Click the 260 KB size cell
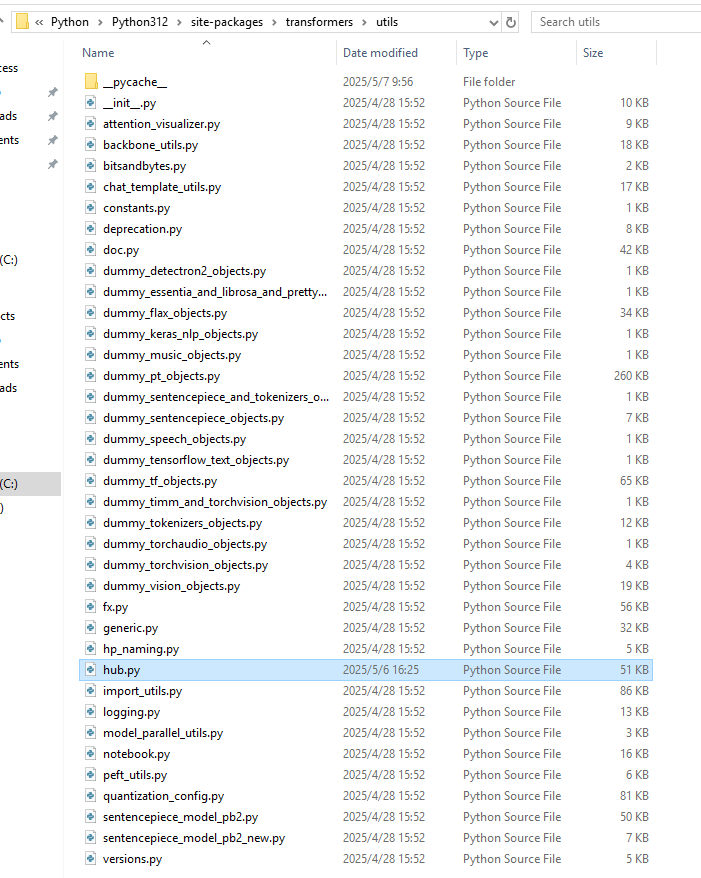This screenshot has height=878, width=701. pyautogui.click(x=631, y=376)
